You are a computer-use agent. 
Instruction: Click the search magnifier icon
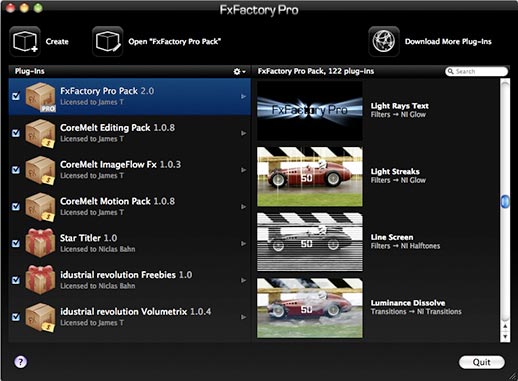click(451, 71)
